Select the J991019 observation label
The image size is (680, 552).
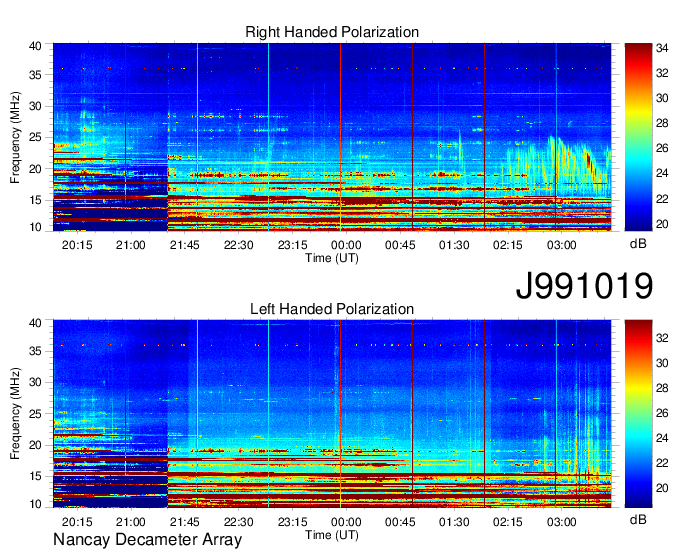point(584,286)
